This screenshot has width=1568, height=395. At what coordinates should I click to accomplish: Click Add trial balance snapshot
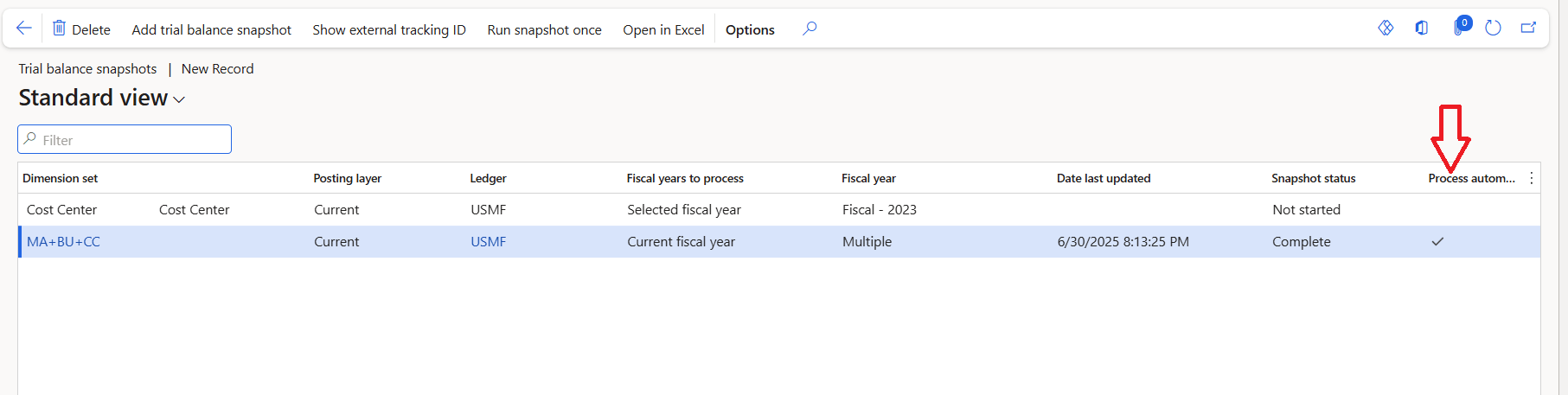[x=211, y=29]
